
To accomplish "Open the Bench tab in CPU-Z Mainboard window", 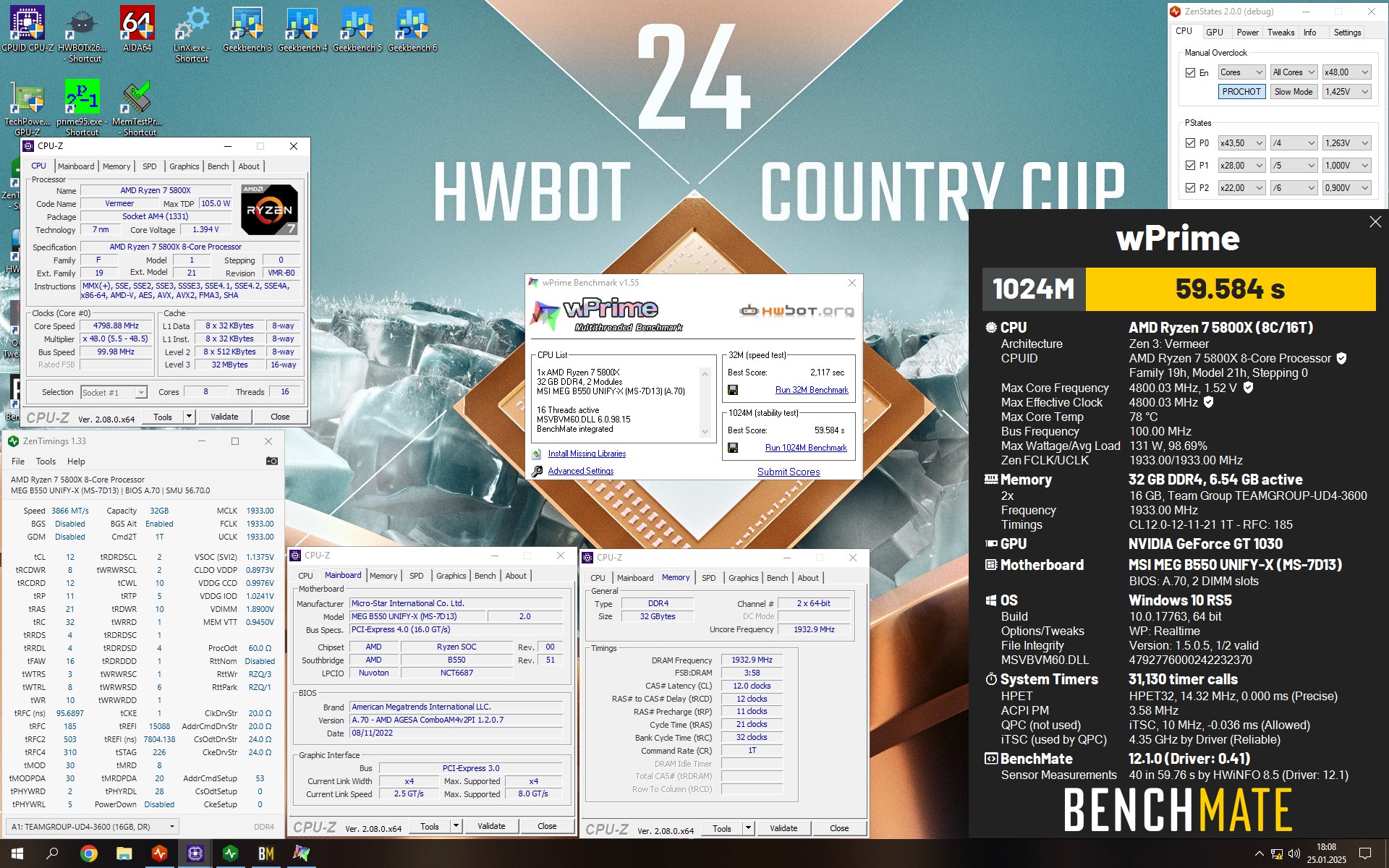I will click(x=485, y=576).
